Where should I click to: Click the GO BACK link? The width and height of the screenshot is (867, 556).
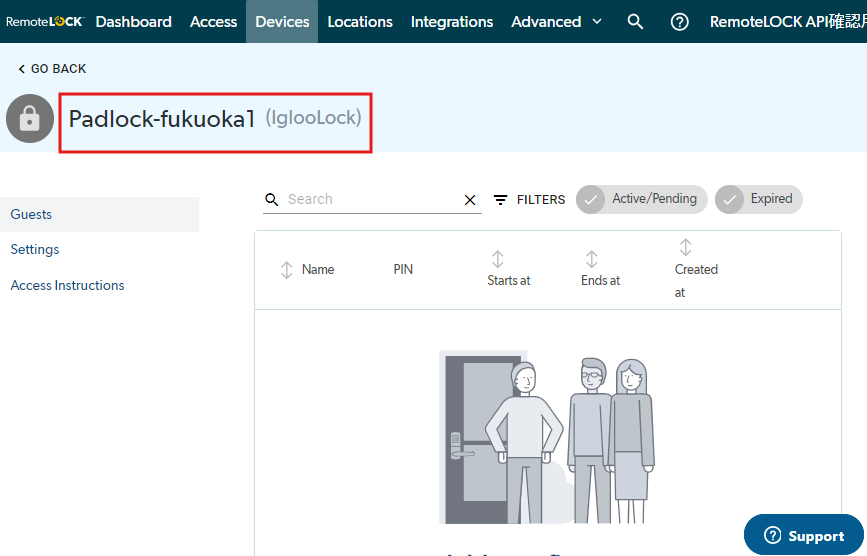click(x=52, y=69)
